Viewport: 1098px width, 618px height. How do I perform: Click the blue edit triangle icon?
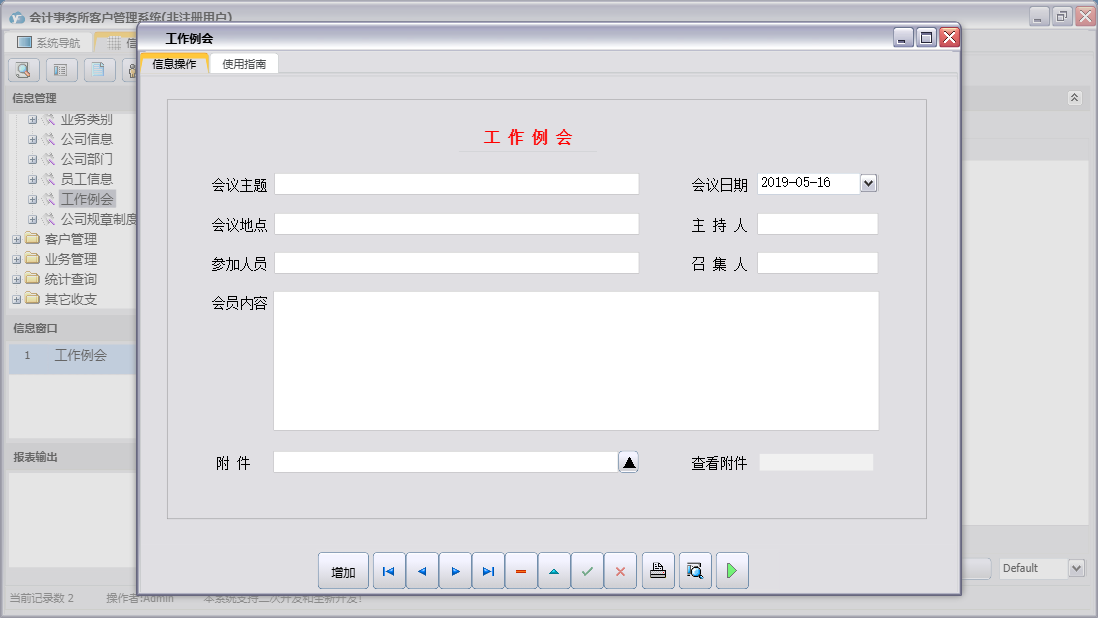click(x=554, y=570)
